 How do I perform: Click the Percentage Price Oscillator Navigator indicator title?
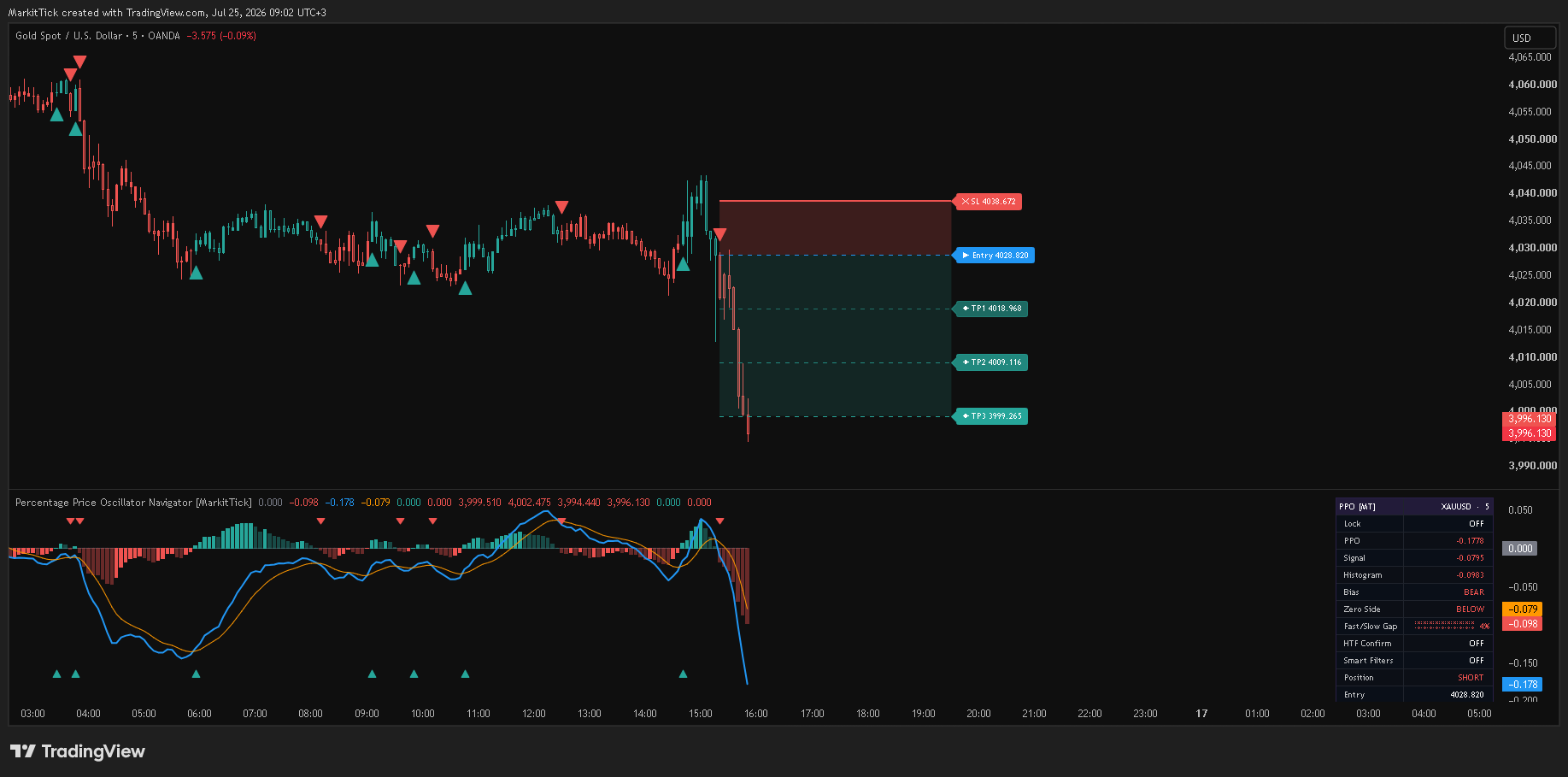[x=133, y=503]
